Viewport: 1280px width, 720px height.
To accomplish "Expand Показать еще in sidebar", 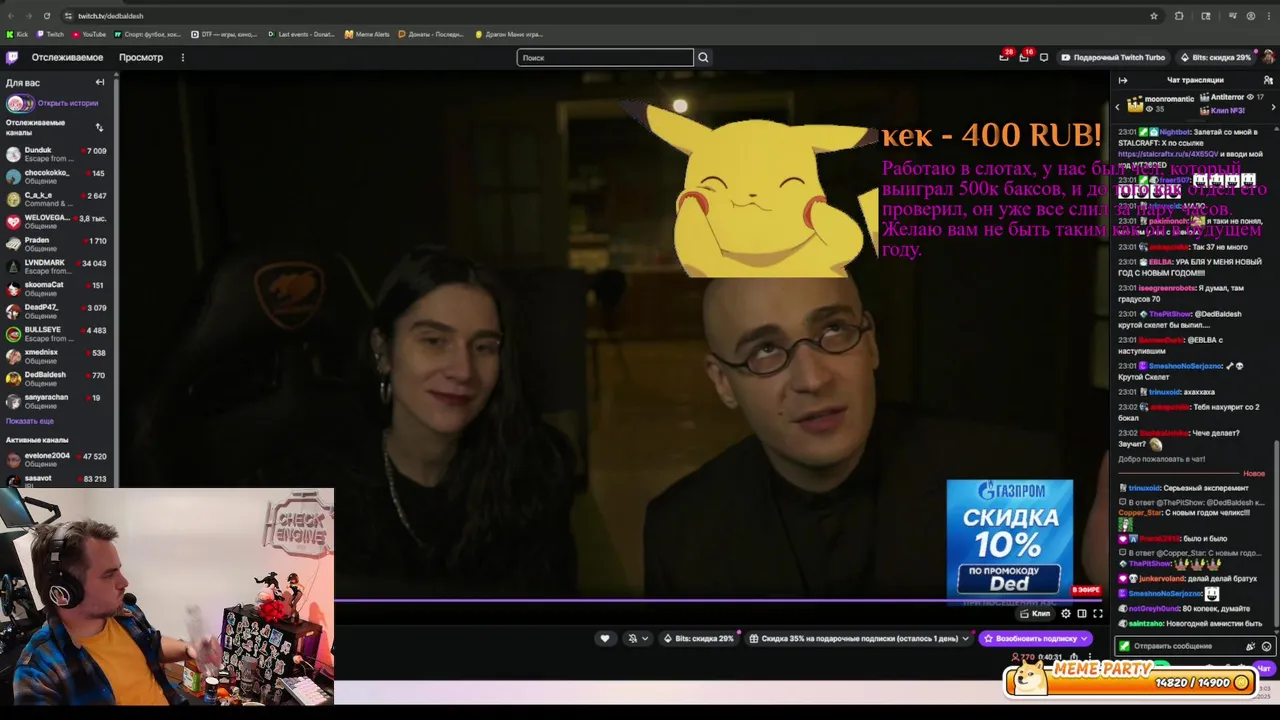I will tap(30, 421).
